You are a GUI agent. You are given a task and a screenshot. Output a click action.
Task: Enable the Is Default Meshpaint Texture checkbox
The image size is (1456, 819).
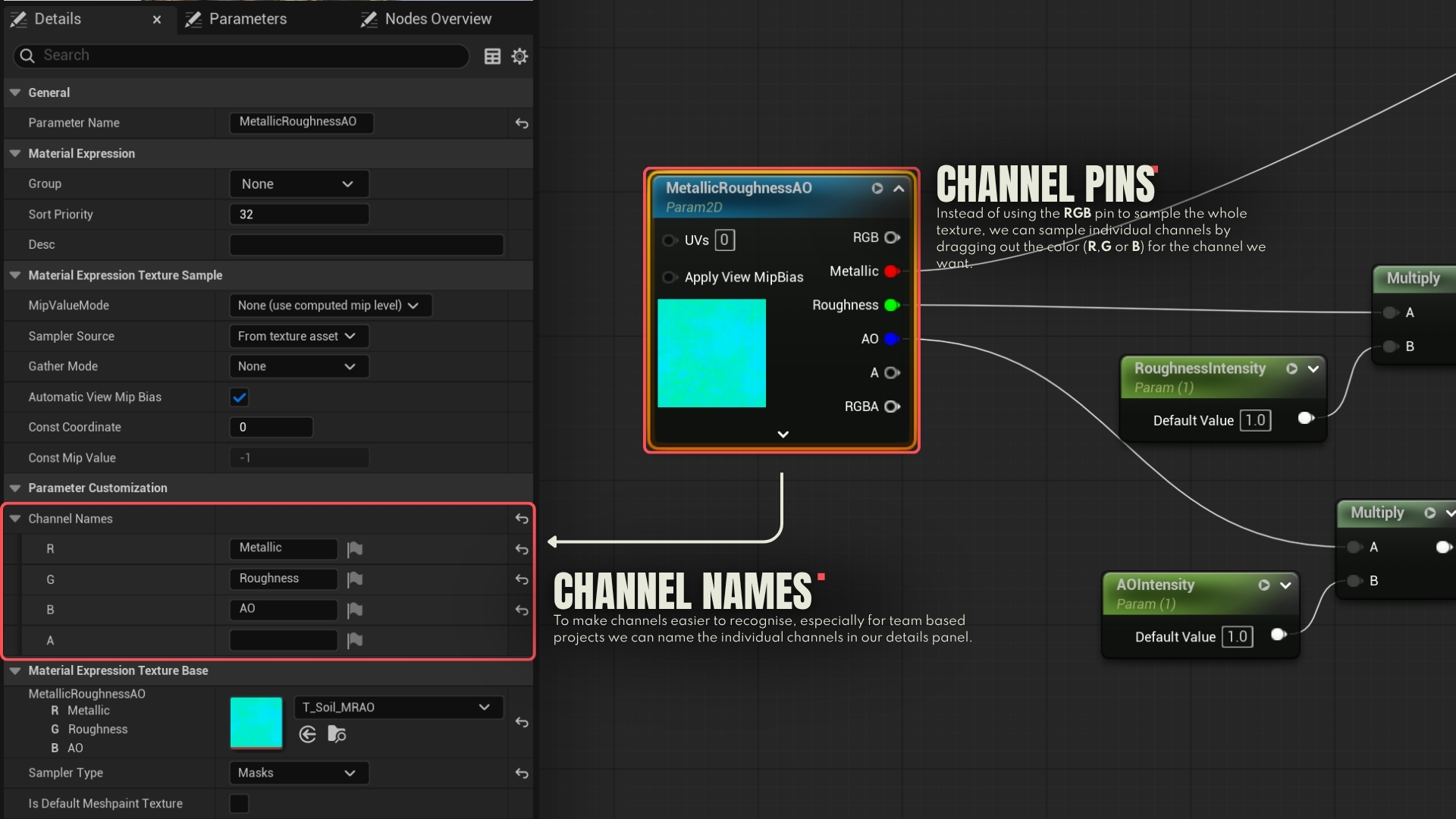click(x=240, y=804)
